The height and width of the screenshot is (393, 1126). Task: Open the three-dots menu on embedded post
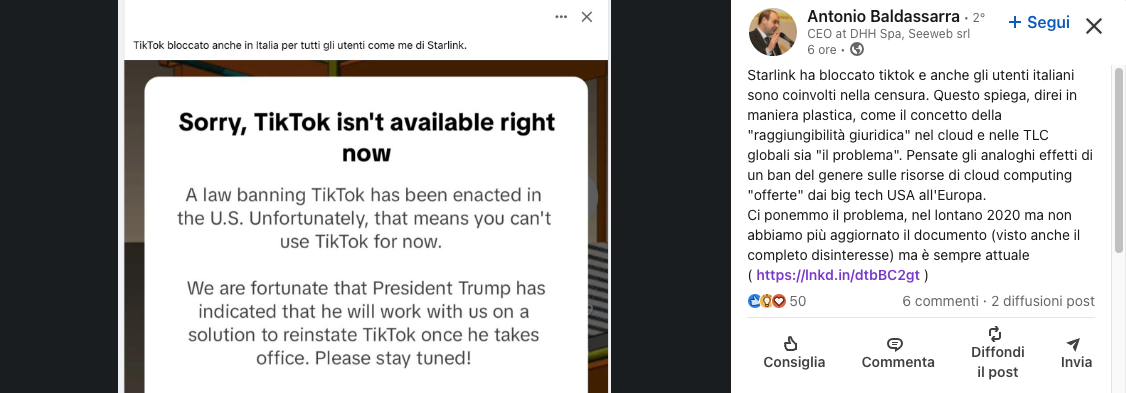point(562,17)
